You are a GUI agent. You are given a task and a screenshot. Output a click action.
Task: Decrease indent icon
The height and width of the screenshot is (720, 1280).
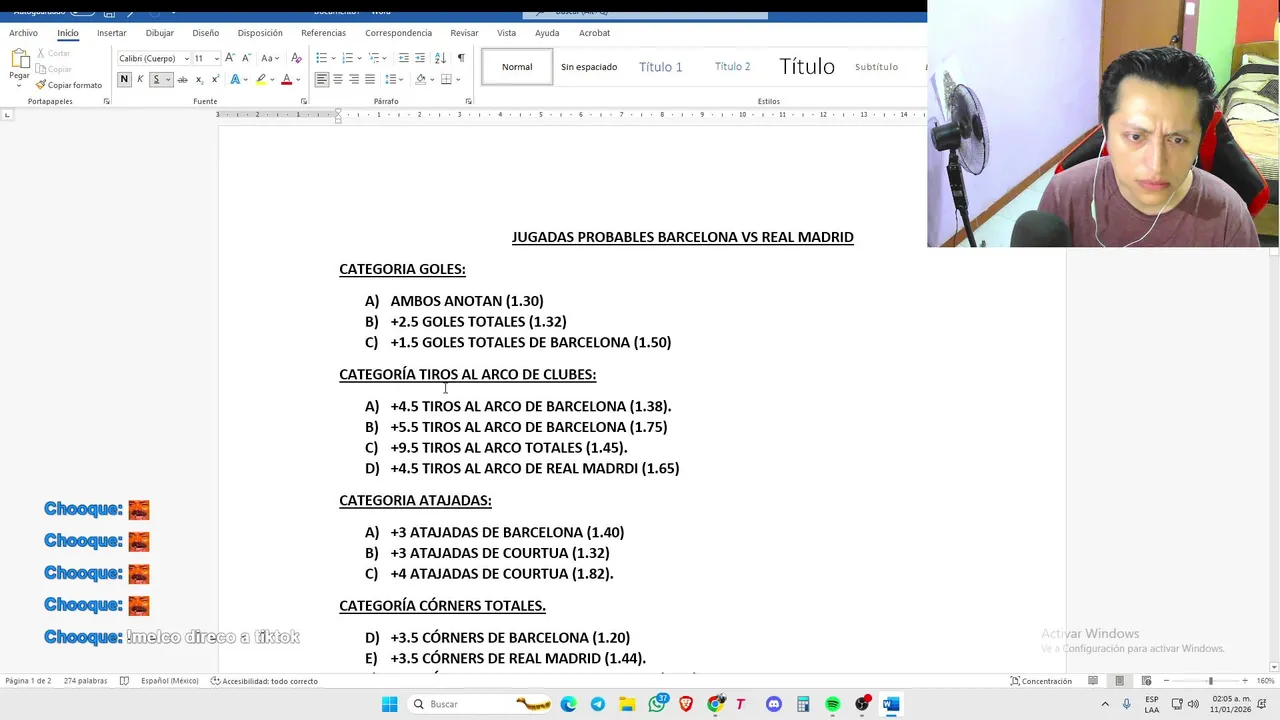click(404, 58)
